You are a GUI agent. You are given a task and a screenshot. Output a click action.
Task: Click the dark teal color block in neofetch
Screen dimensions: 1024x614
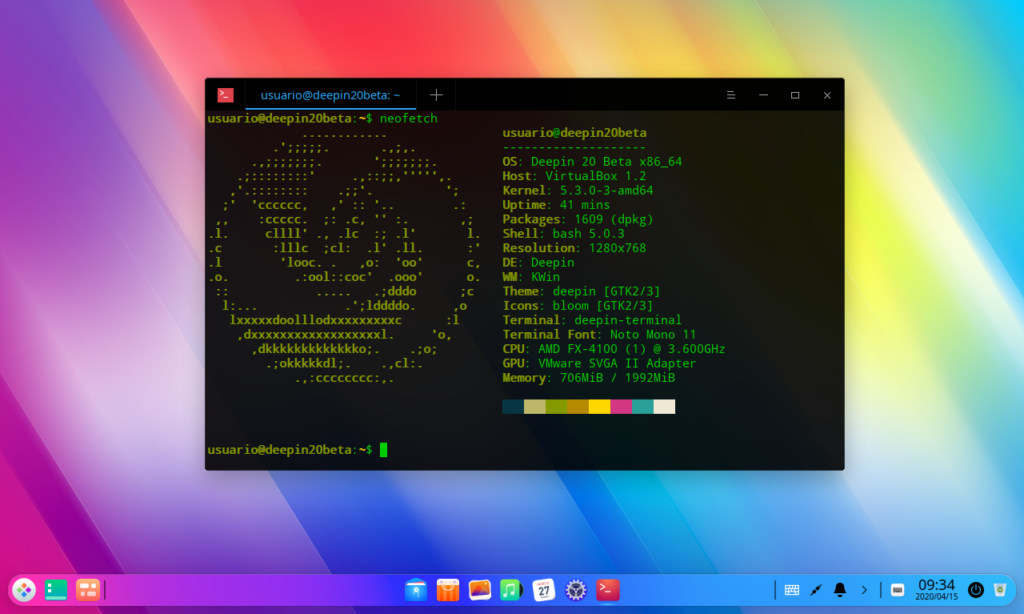pos(513,407)
